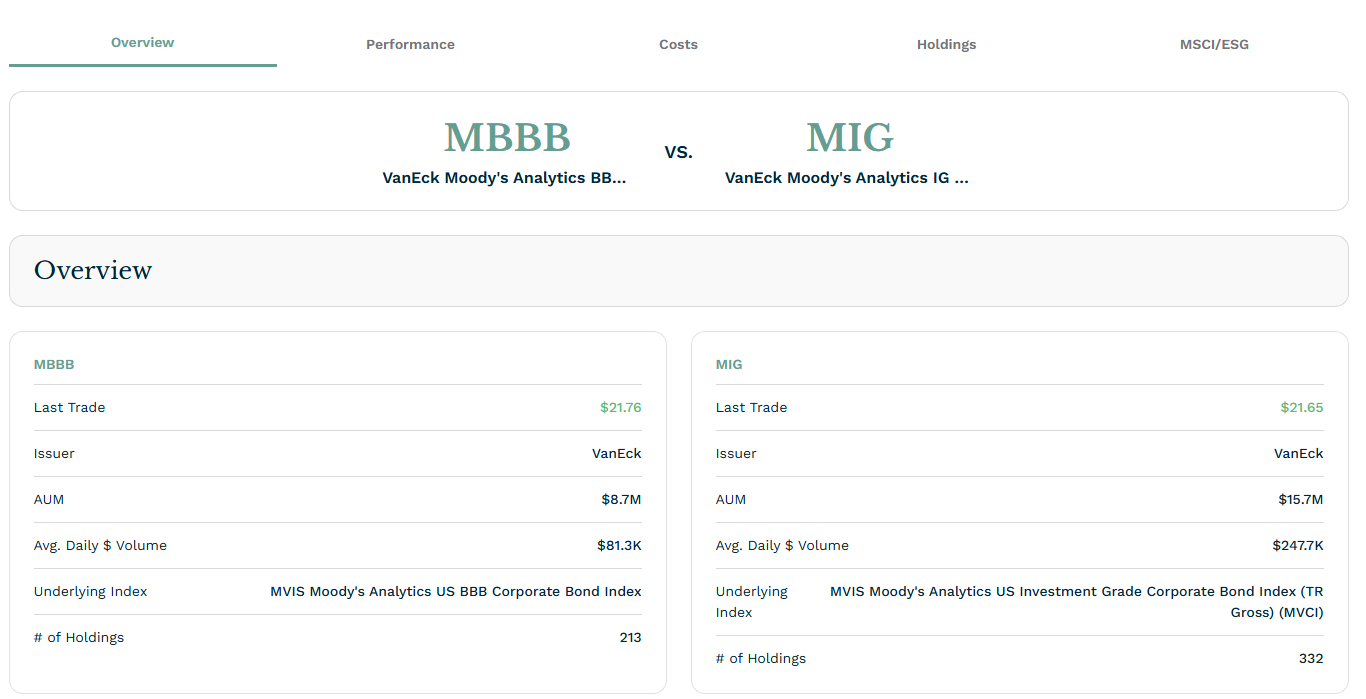The width and height of the screenshot is (1366, 699).
Task: Select the Overview section heading
Action: [93, 270]
